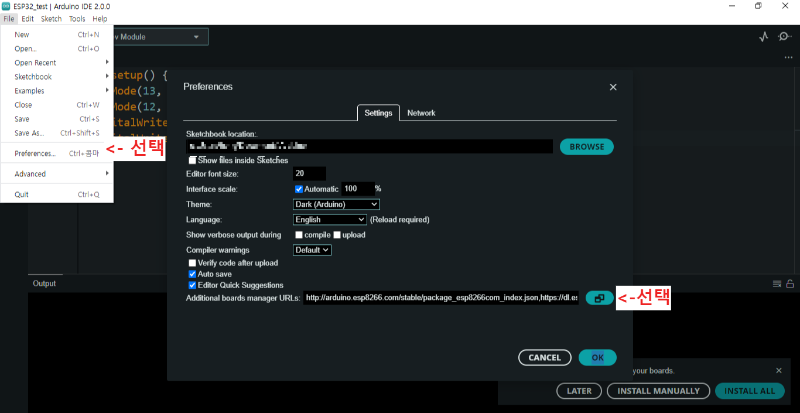This screenshot has width=800, height=413.
Task: Close the Preferences dialog with X
Action: pyautogui.click(x=613, y=87)
